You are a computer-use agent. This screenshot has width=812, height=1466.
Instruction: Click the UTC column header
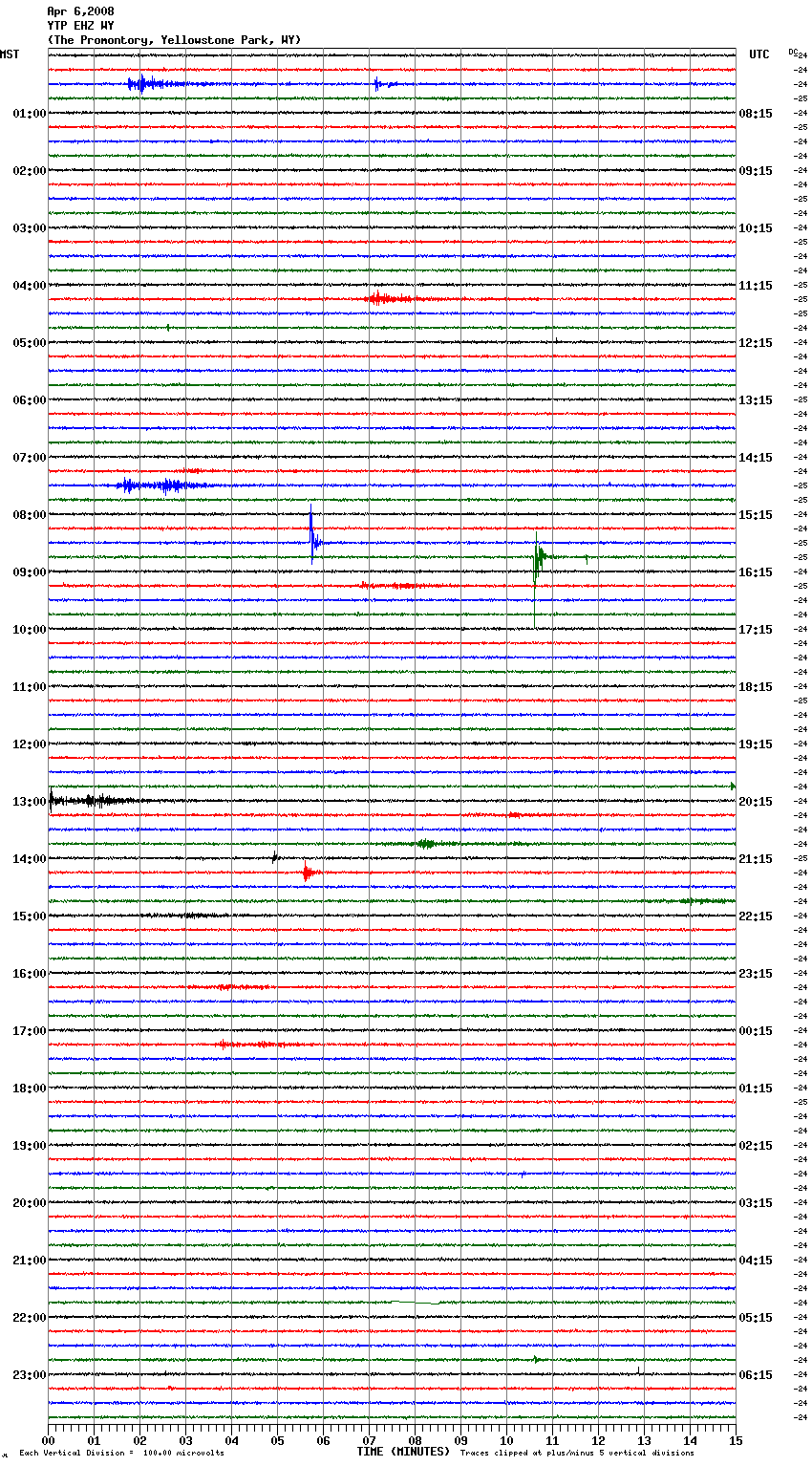click(x=759, y=54)
